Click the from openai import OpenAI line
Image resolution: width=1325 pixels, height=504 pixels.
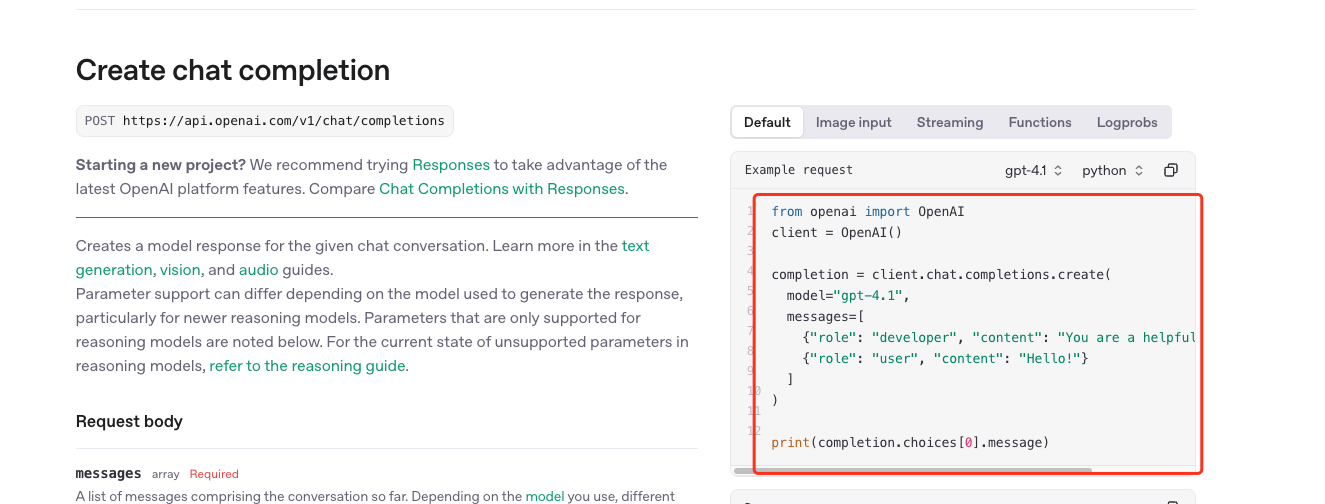(868, 212)
